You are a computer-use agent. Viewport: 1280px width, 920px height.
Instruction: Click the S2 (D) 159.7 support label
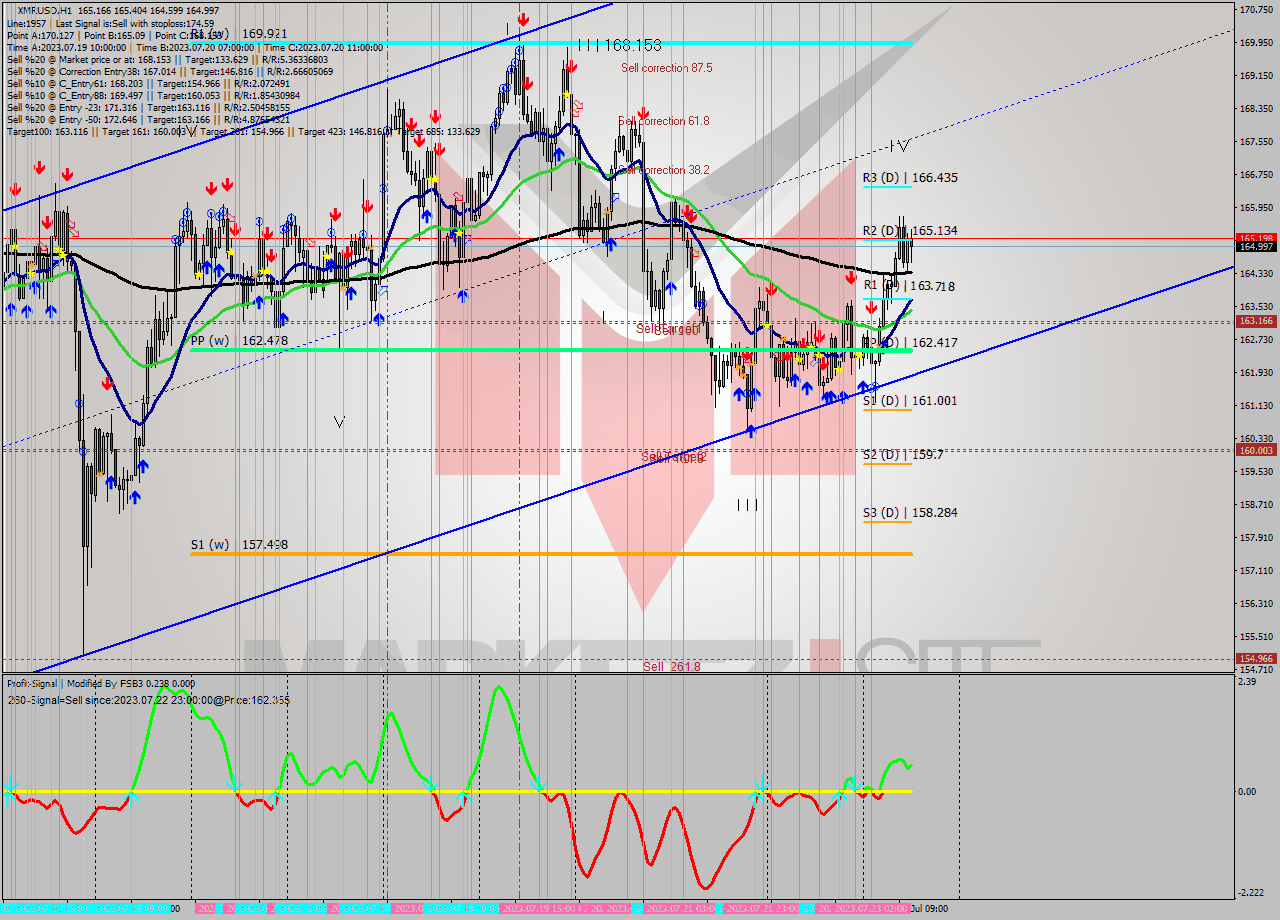click(902, 454)
